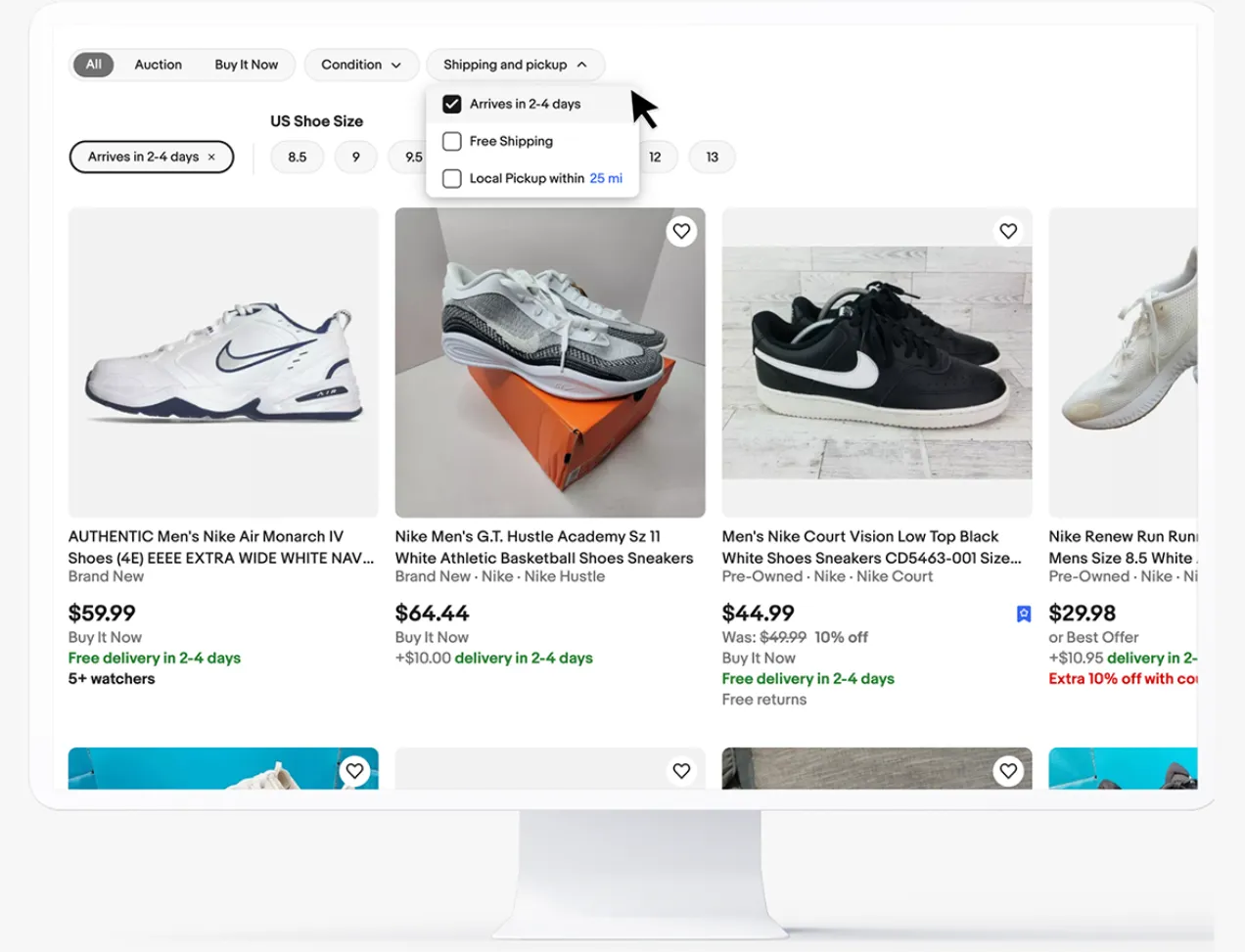Favorite the Nike Court Vision listing heart
Viewport: 1245px width, 952px height.
1008,231
